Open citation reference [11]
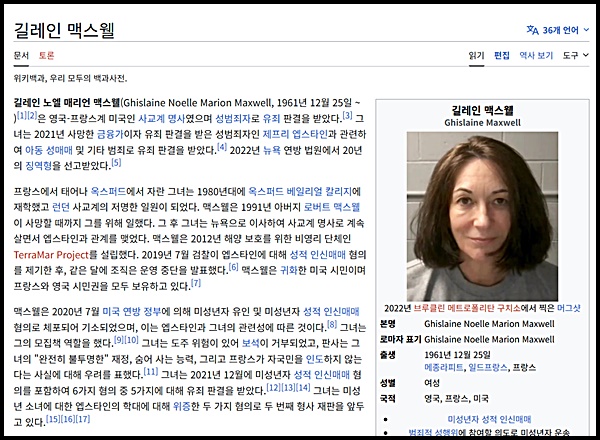 coord(150,372)
